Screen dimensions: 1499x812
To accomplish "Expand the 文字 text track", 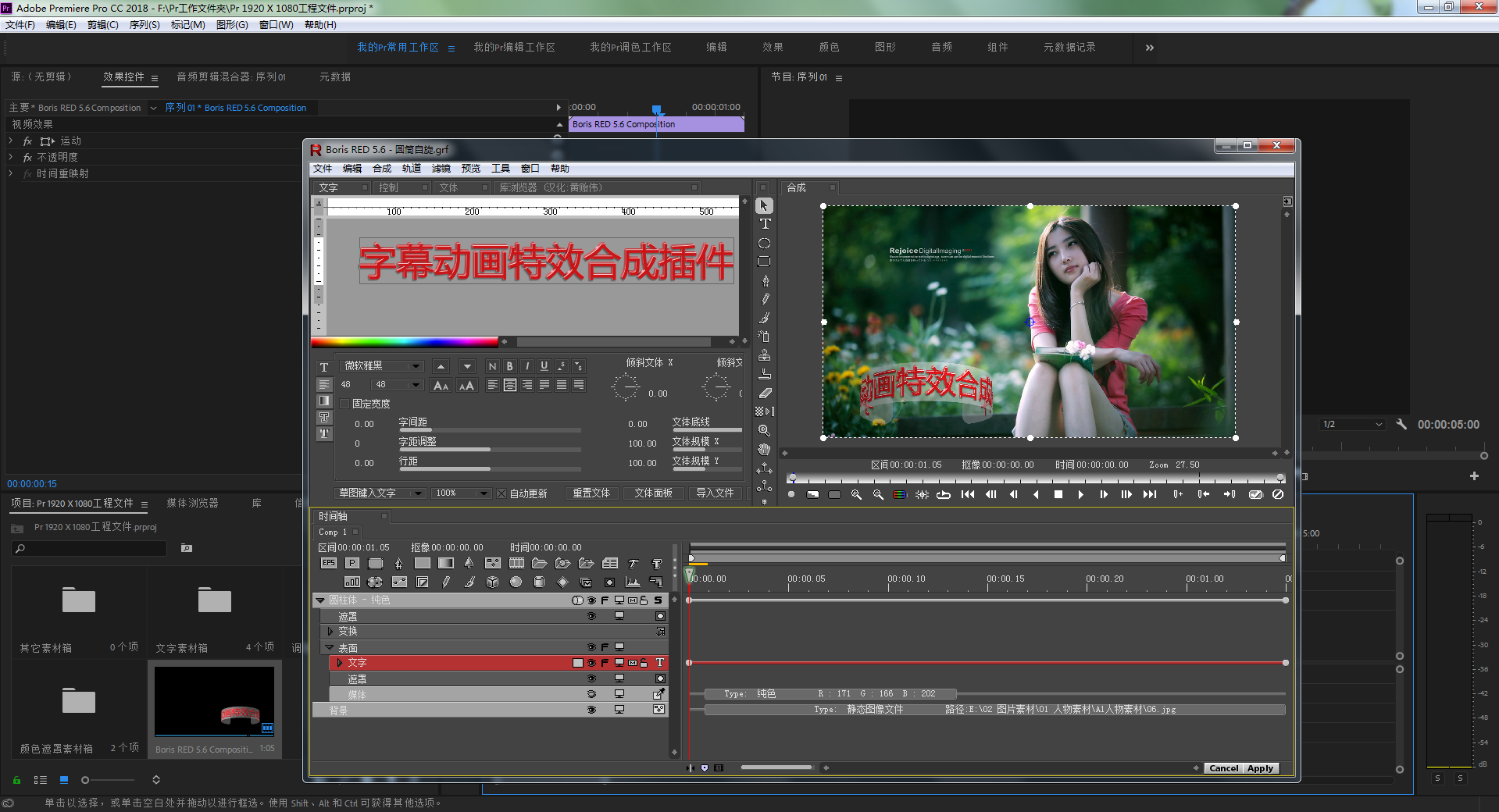I will click(x=340, y=663).
